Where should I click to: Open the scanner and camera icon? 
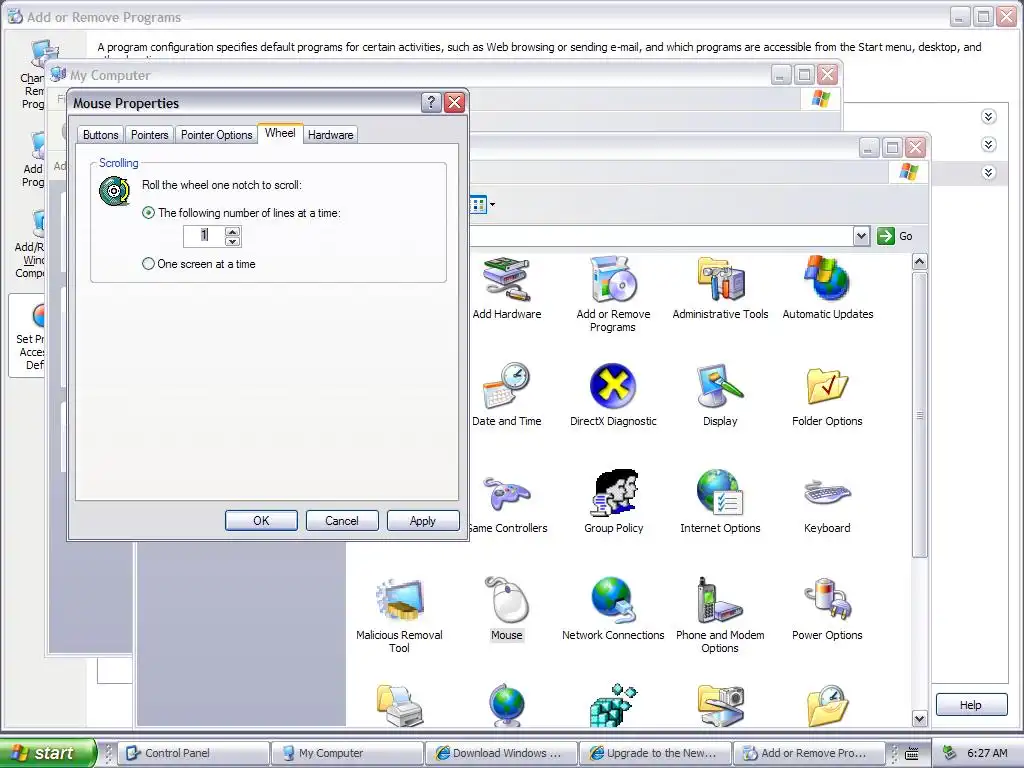(720, 705)
